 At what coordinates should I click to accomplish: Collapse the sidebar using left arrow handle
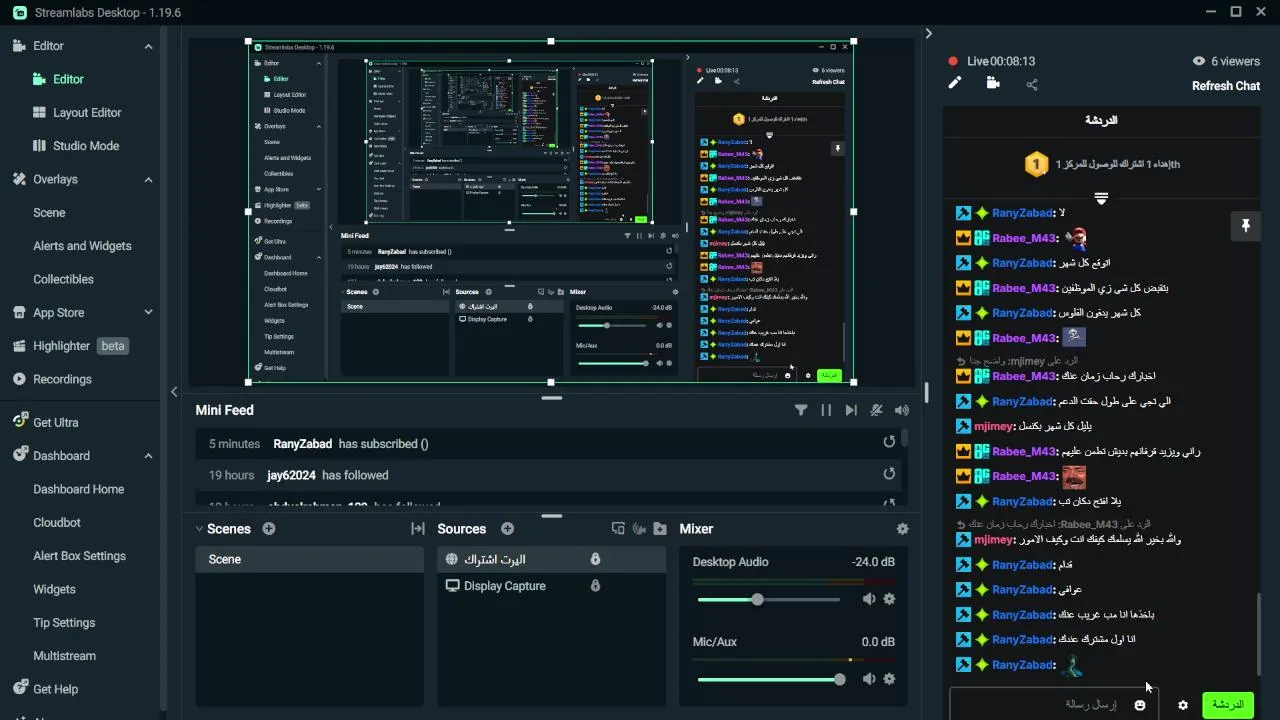(x=174, y=392)
